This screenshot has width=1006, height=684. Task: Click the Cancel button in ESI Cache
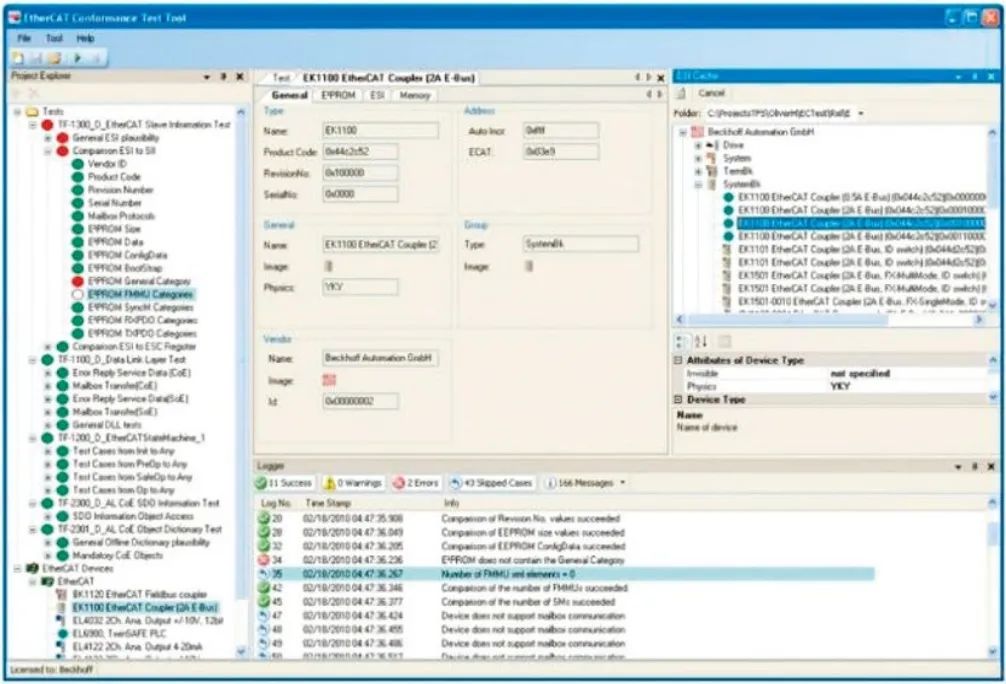[x=712, y=93]
